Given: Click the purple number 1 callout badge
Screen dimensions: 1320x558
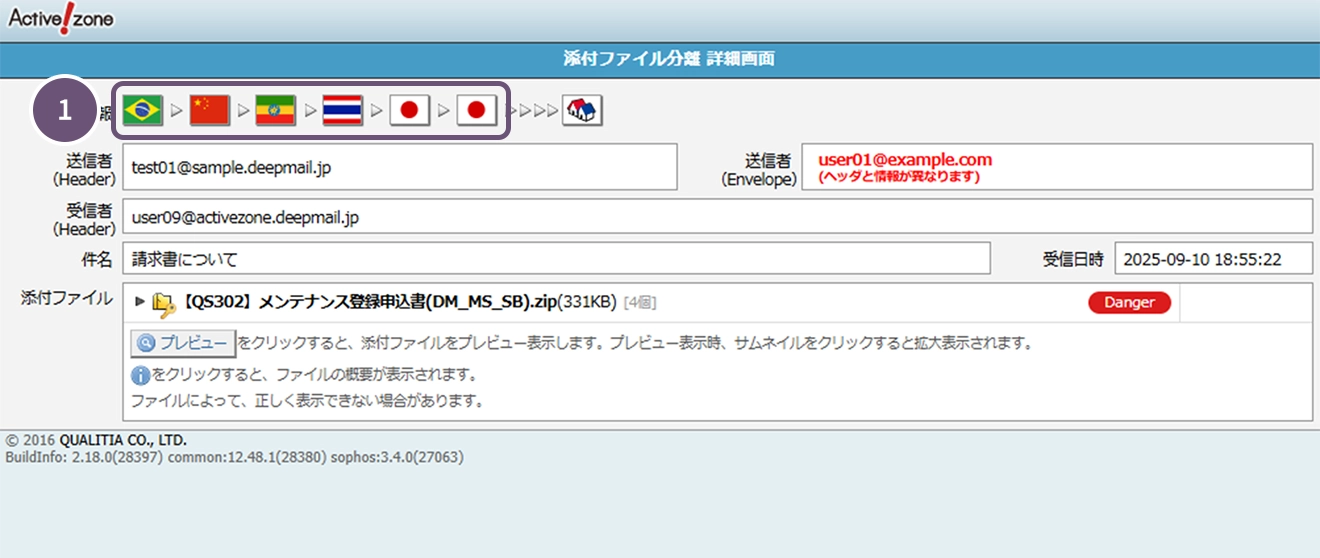Looking at the screenshot, I should coord(66,111).
